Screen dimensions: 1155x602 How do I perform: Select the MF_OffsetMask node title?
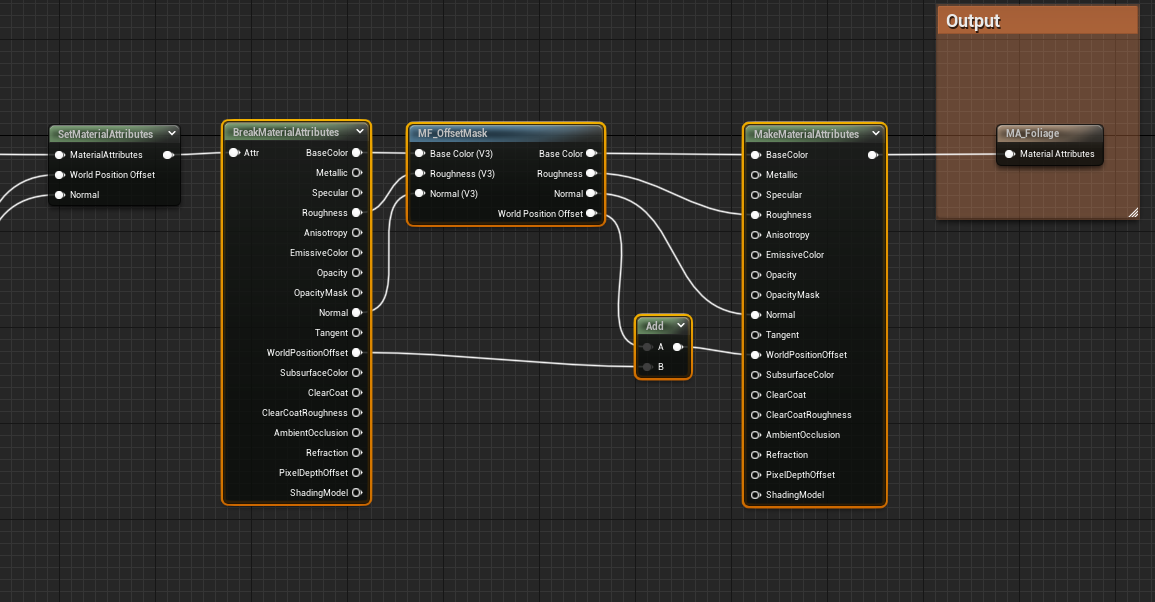pyautogui.click(x=452, y=133)
